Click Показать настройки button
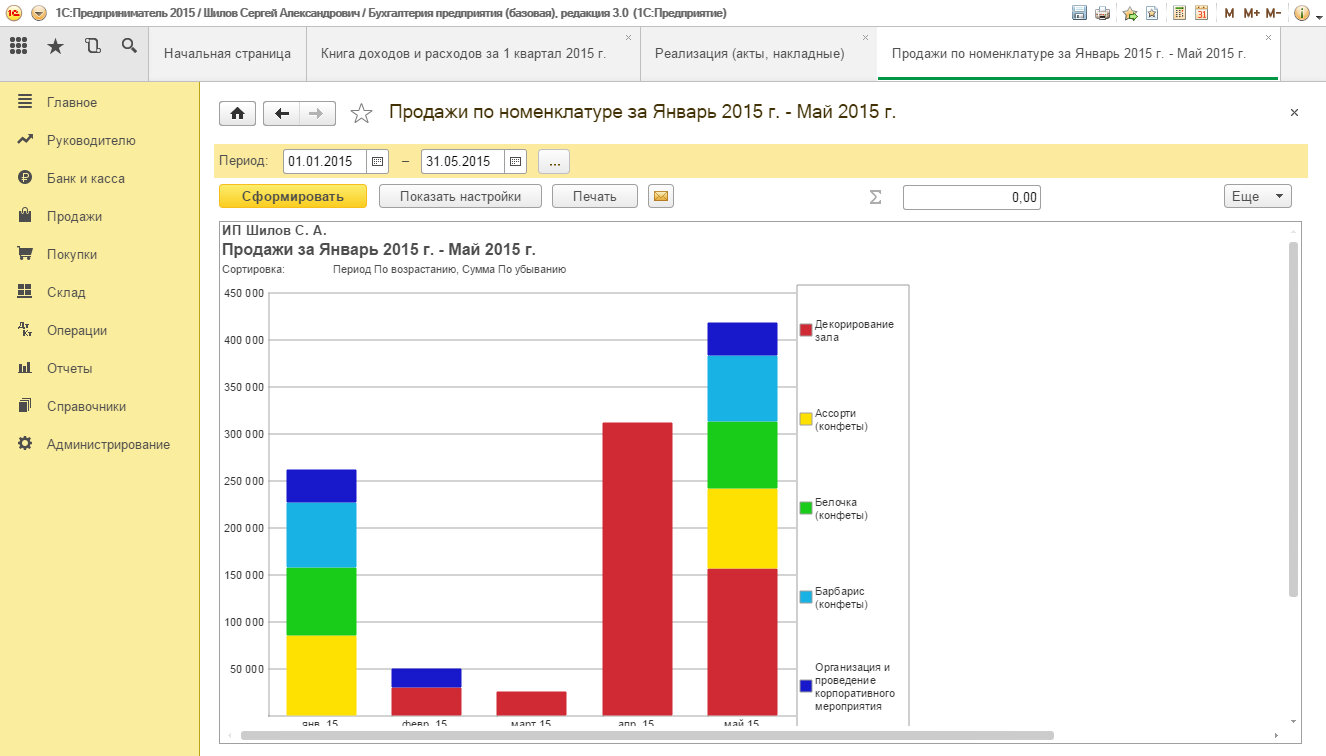Viewport: 1326px width, 756px height. click(x=460, y=197)
